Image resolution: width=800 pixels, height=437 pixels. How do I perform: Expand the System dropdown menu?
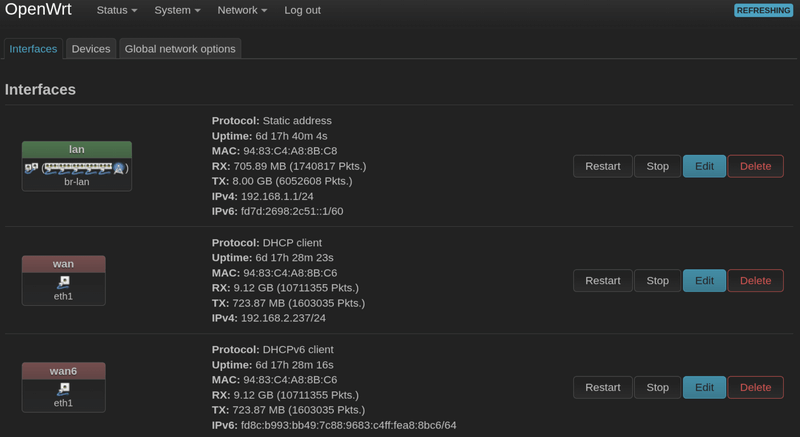click(x=178, y=10)
